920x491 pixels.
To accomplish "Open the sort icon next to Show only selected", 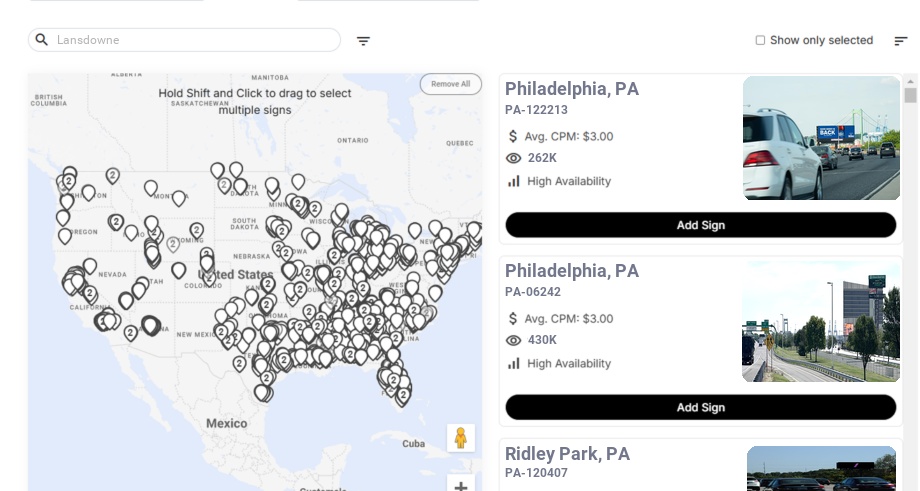I will point(900,41).
